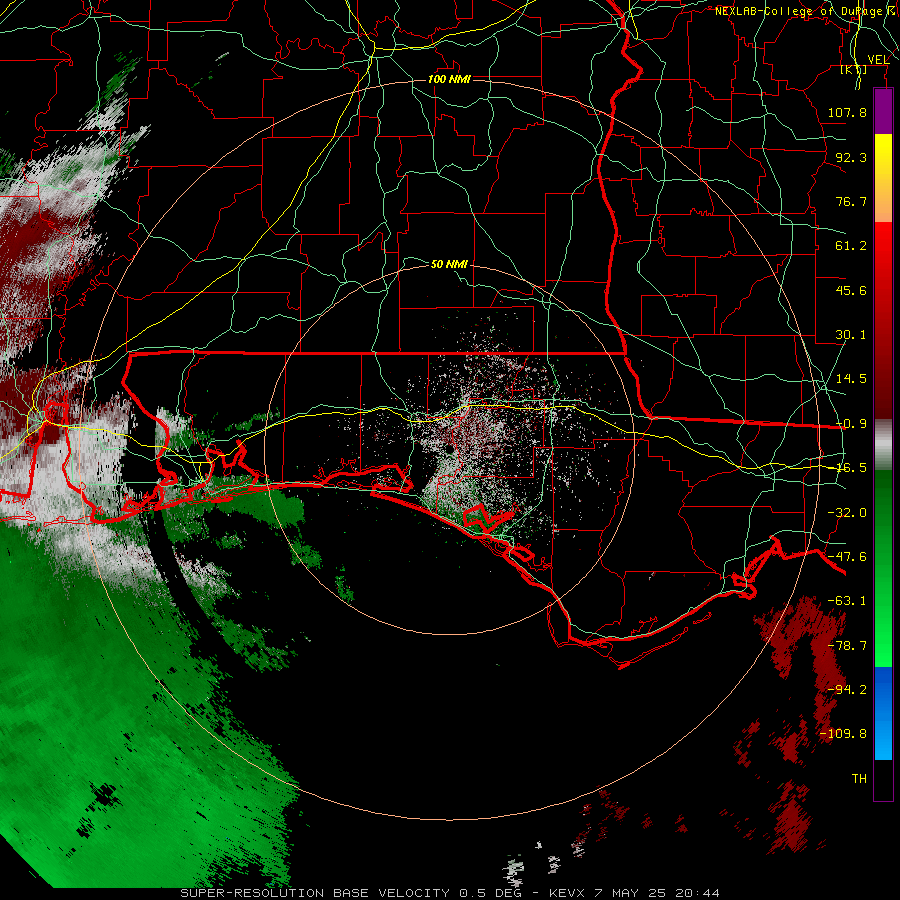The image size is (900, 900).
Task: Pick the purple segment of the velocity color bar
Action: click(x=883, y=111)
